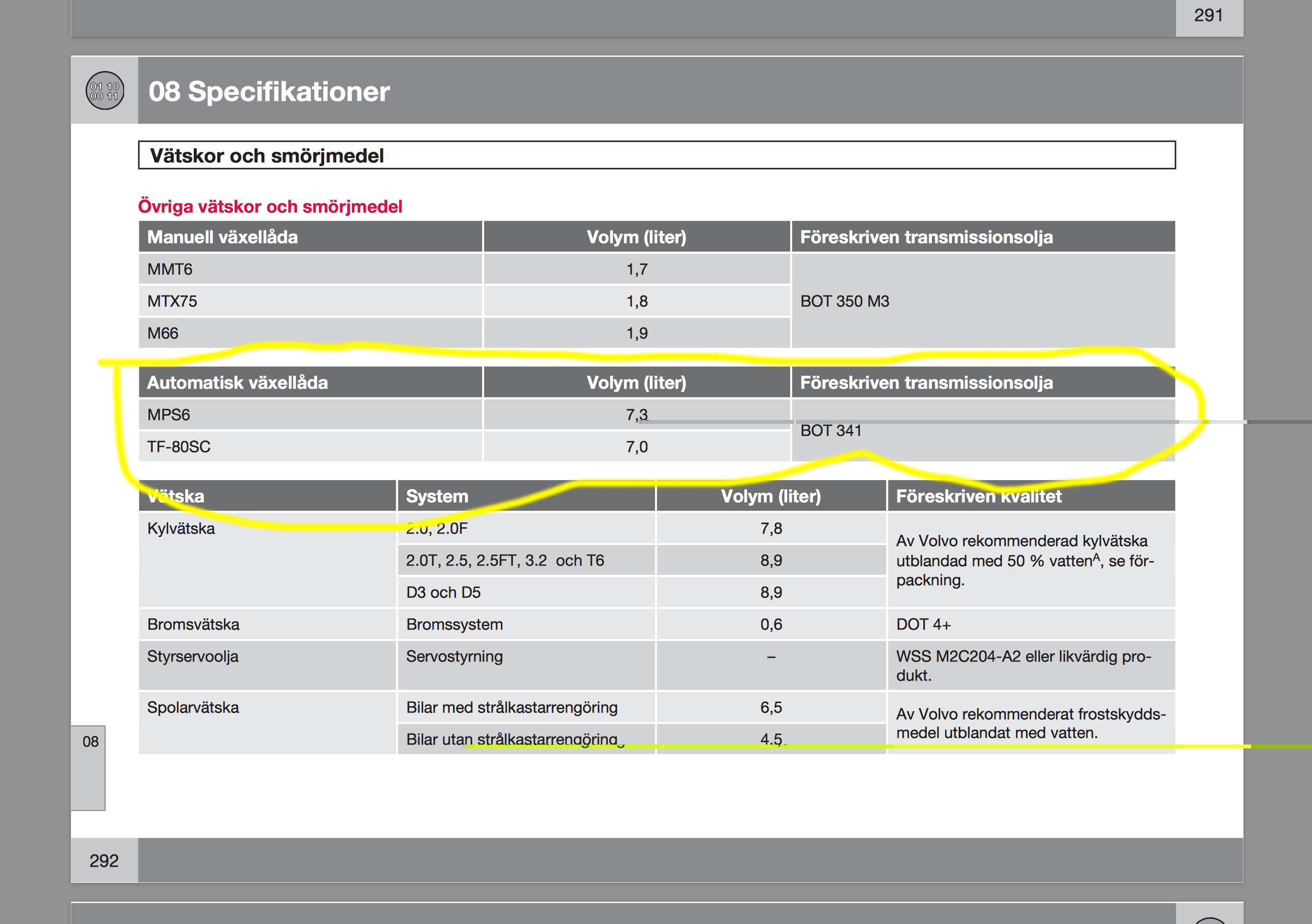Click page number 291 at top
This screenshot has width=1312, height=924.
pos(1208,15)
